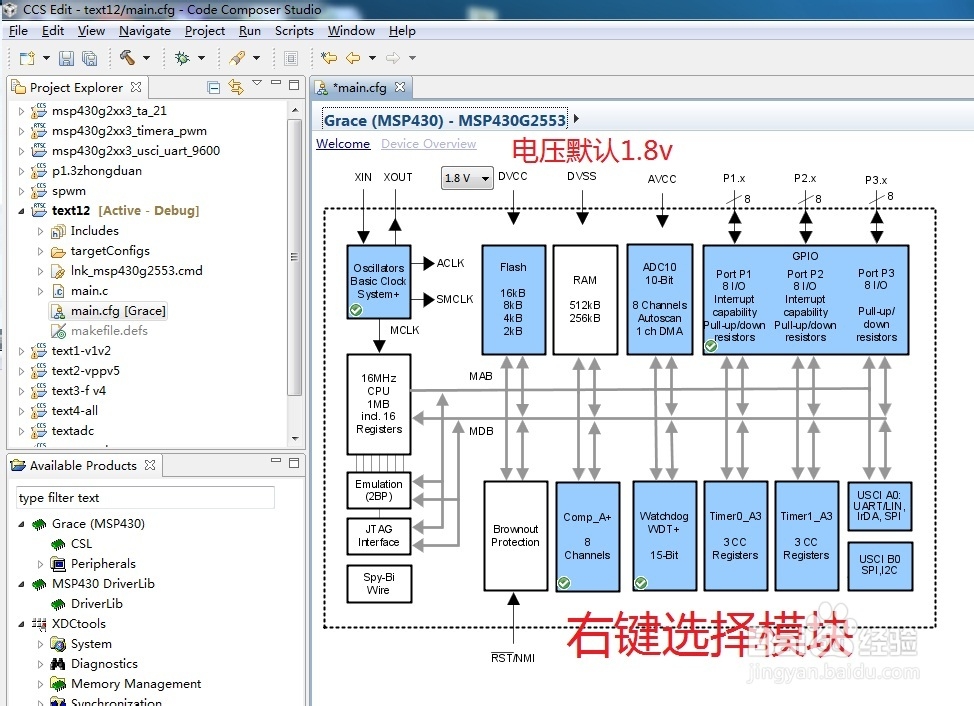Click the Available Products filter text field
The image size is (974, 706).
144,497
